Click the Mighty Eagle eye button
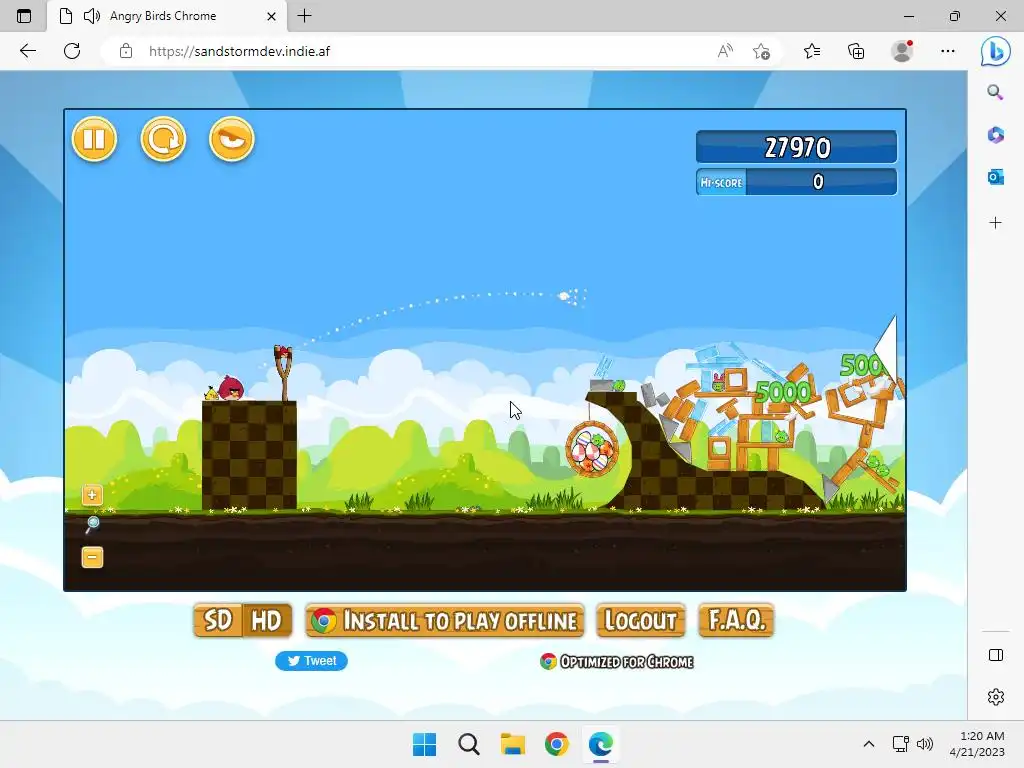 point(232,139)
